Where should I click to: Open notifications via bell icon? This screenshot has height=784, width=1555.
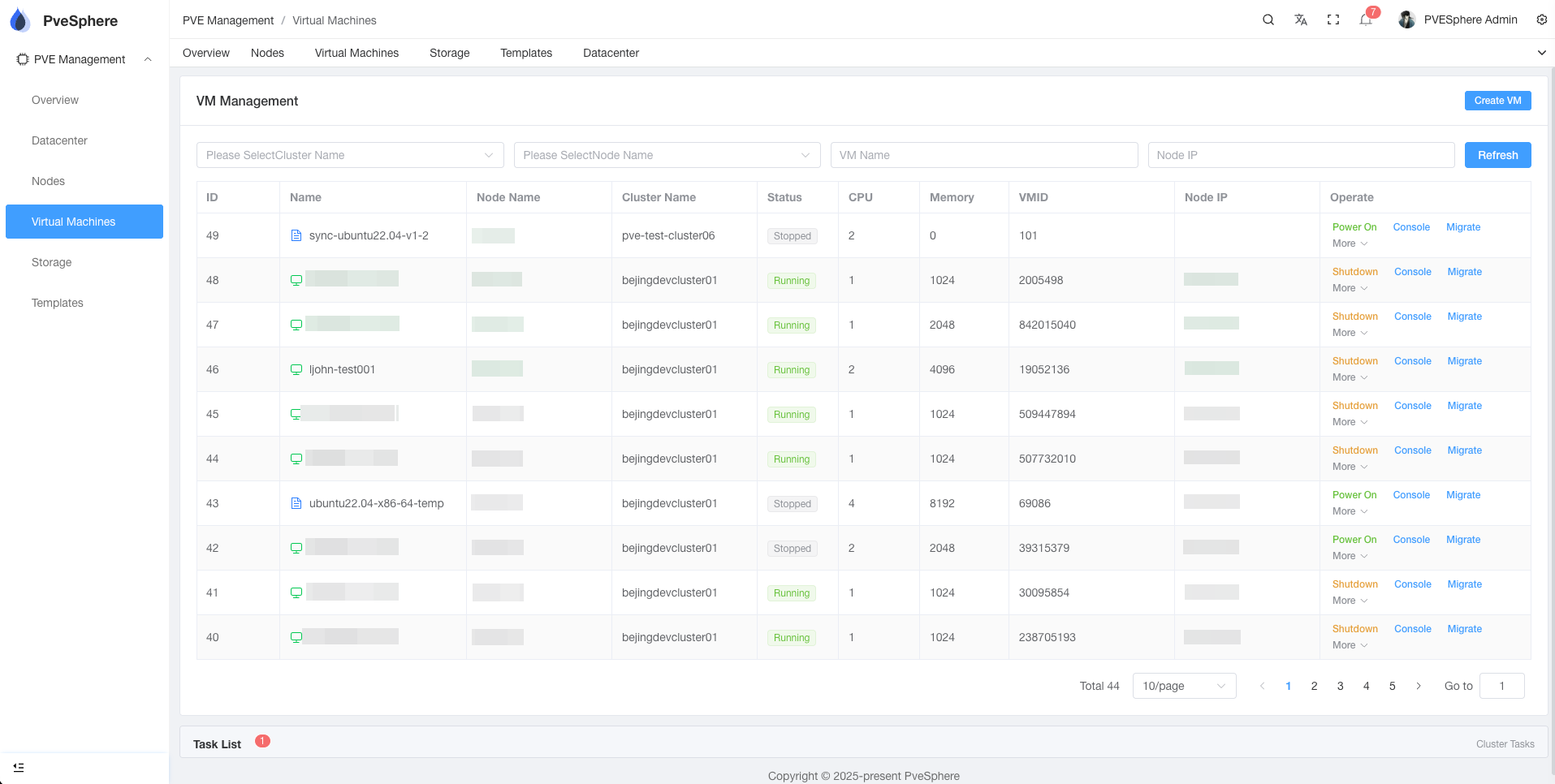click(1365, 19)
